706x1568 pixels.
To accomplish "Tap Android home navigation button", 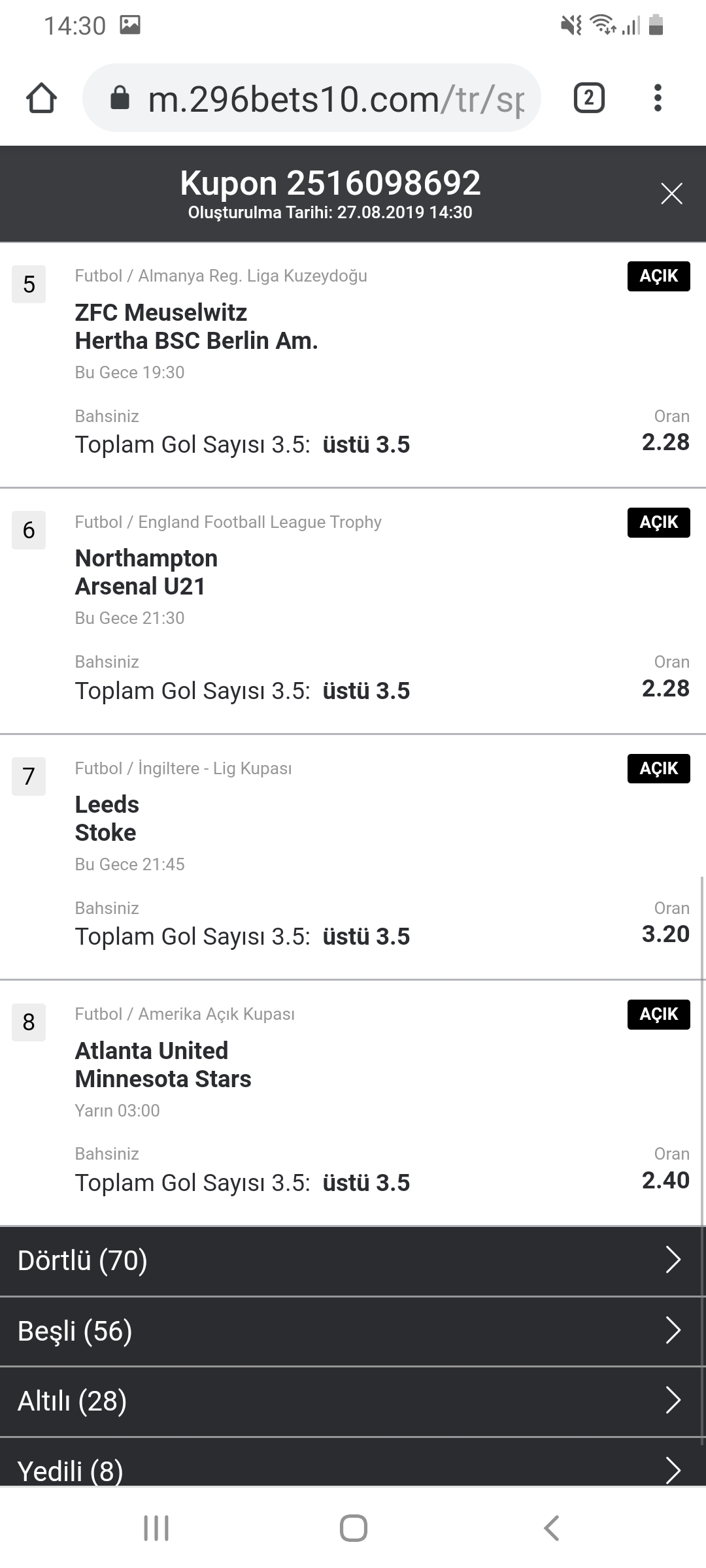I will pyautogui.click(x=354, y=1528).
